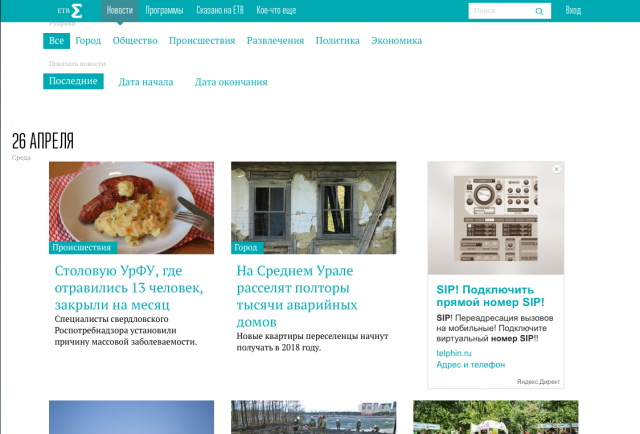The height and width of the screenshot is (434, 640).
Task: Click the Происшествия tag on sausage photo
Action: 82,247
